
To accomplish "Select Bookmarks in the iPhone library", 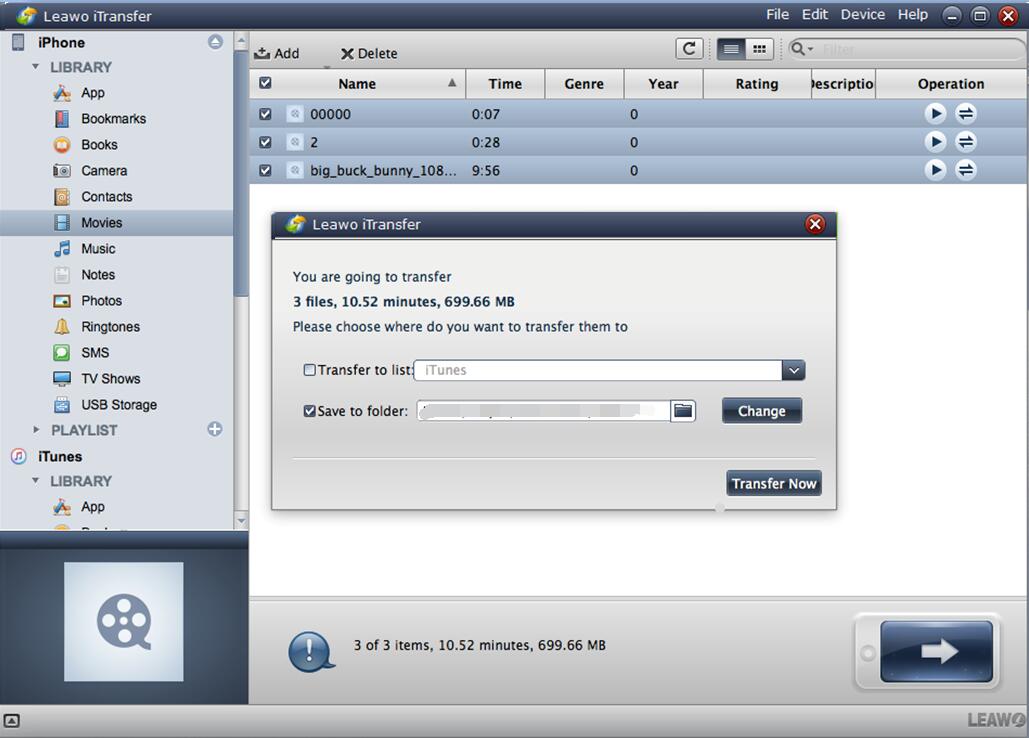I will (114, 119).
